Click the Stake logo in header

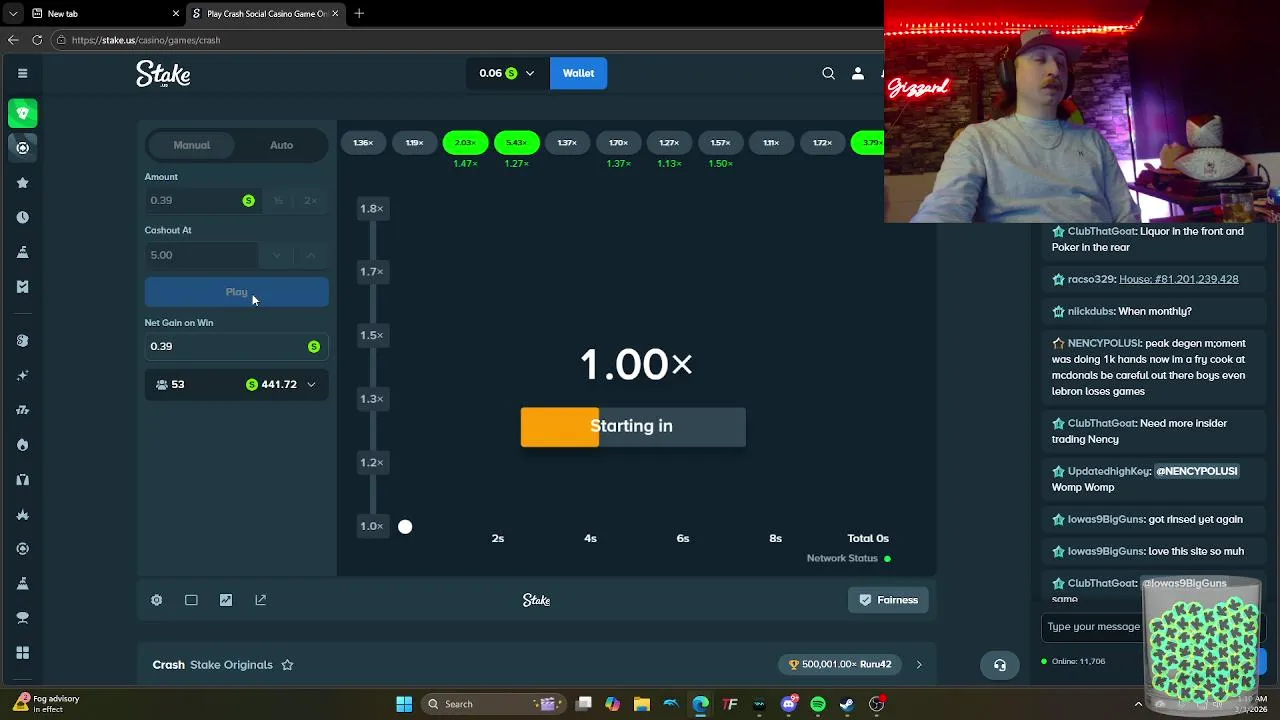click(x=163, y=74)
